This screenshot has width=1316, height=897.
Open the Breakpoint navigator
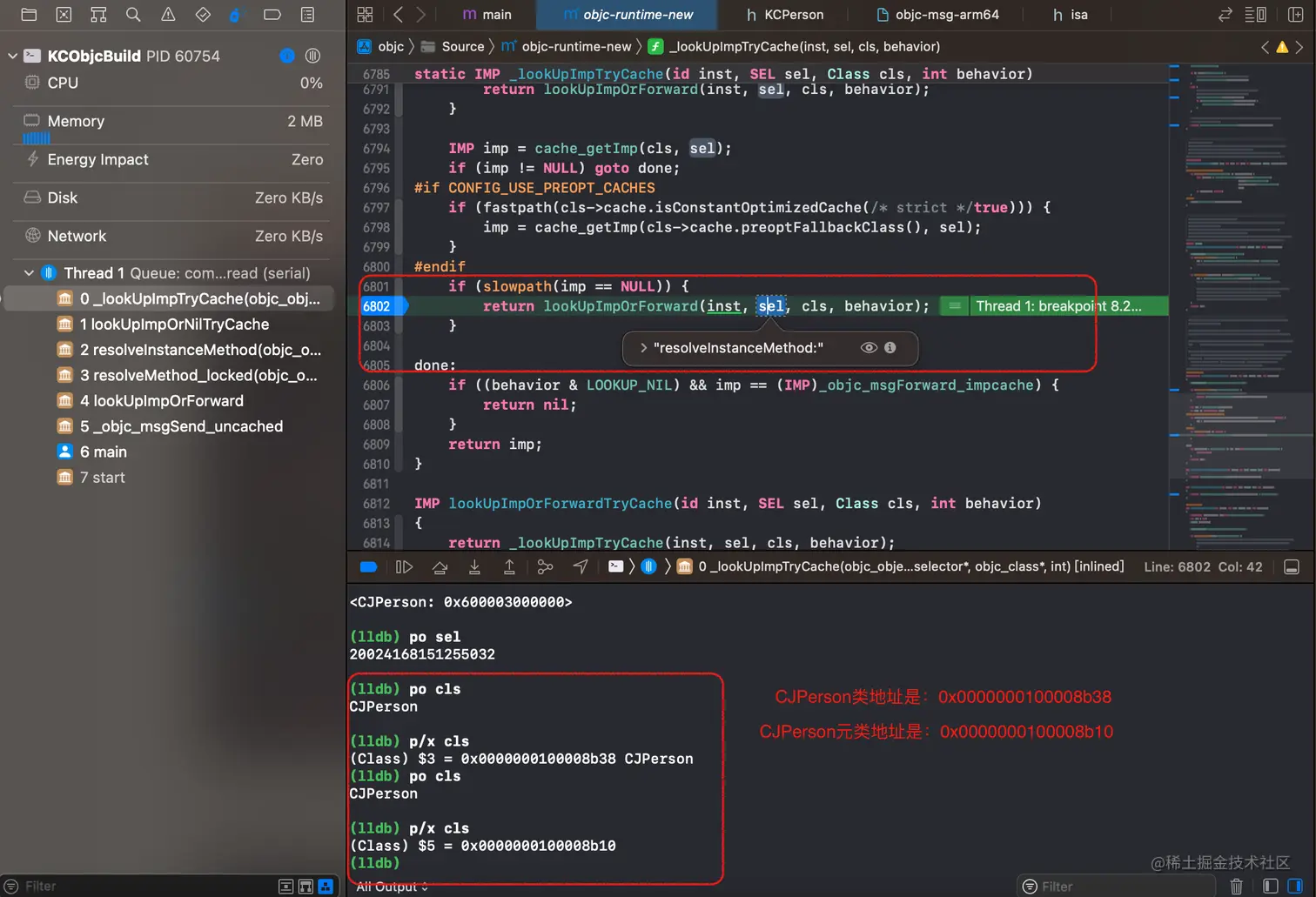(272, 14)
